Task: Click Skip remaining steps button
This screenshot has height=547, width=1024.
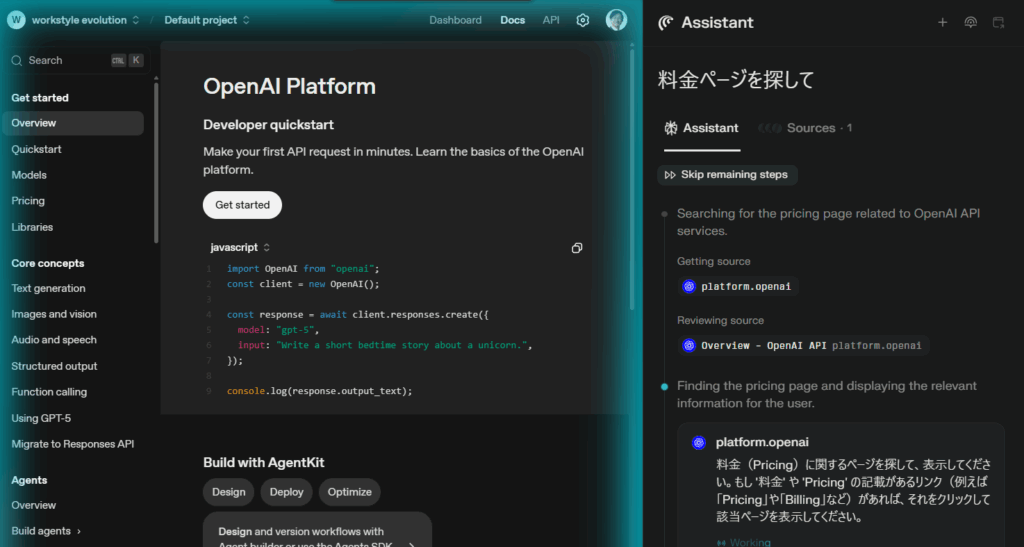Action: tap(727, 175)
